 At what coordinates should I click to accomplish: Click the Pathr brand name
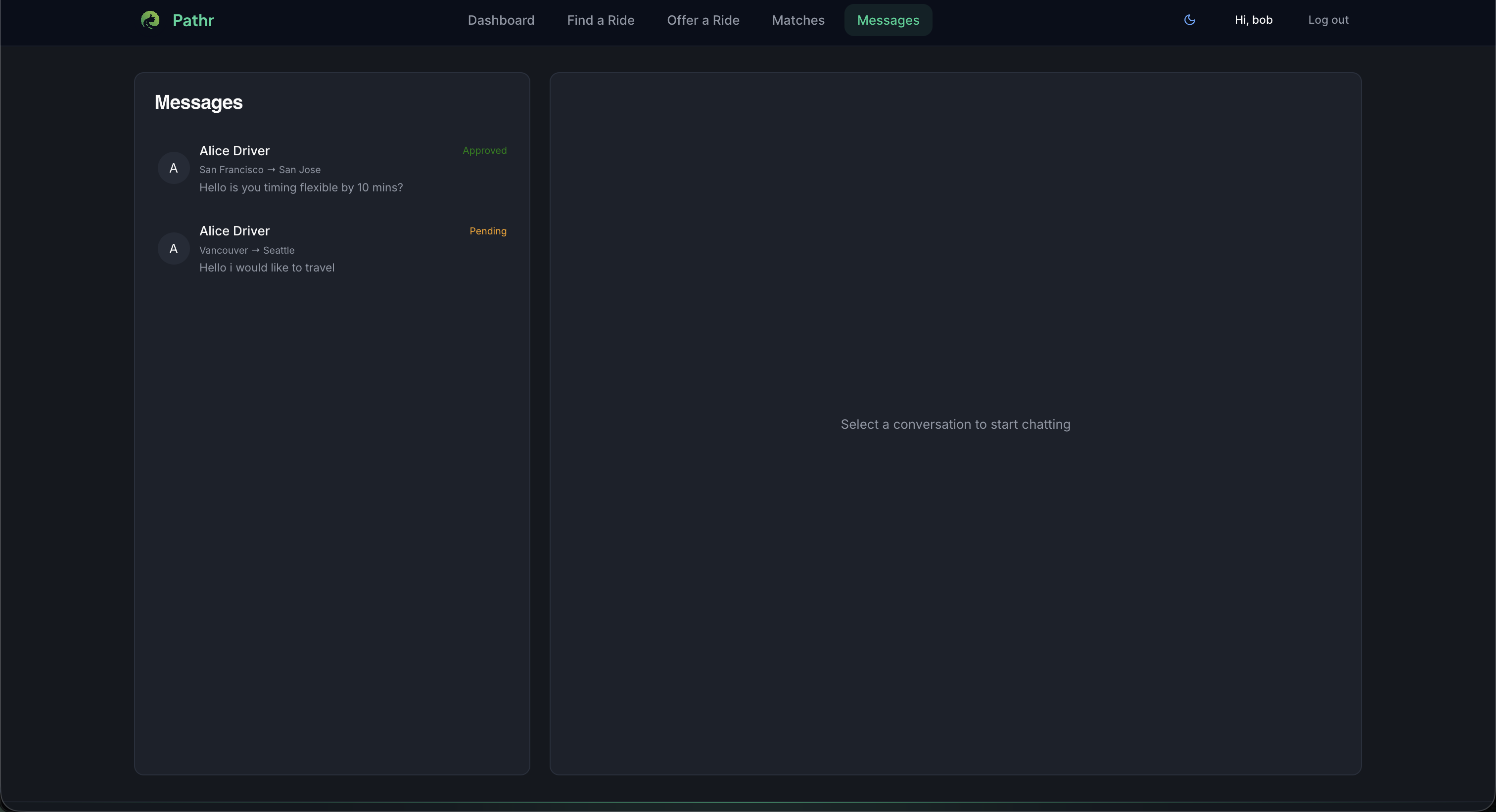pyautogui.click(x=193, y=20)
